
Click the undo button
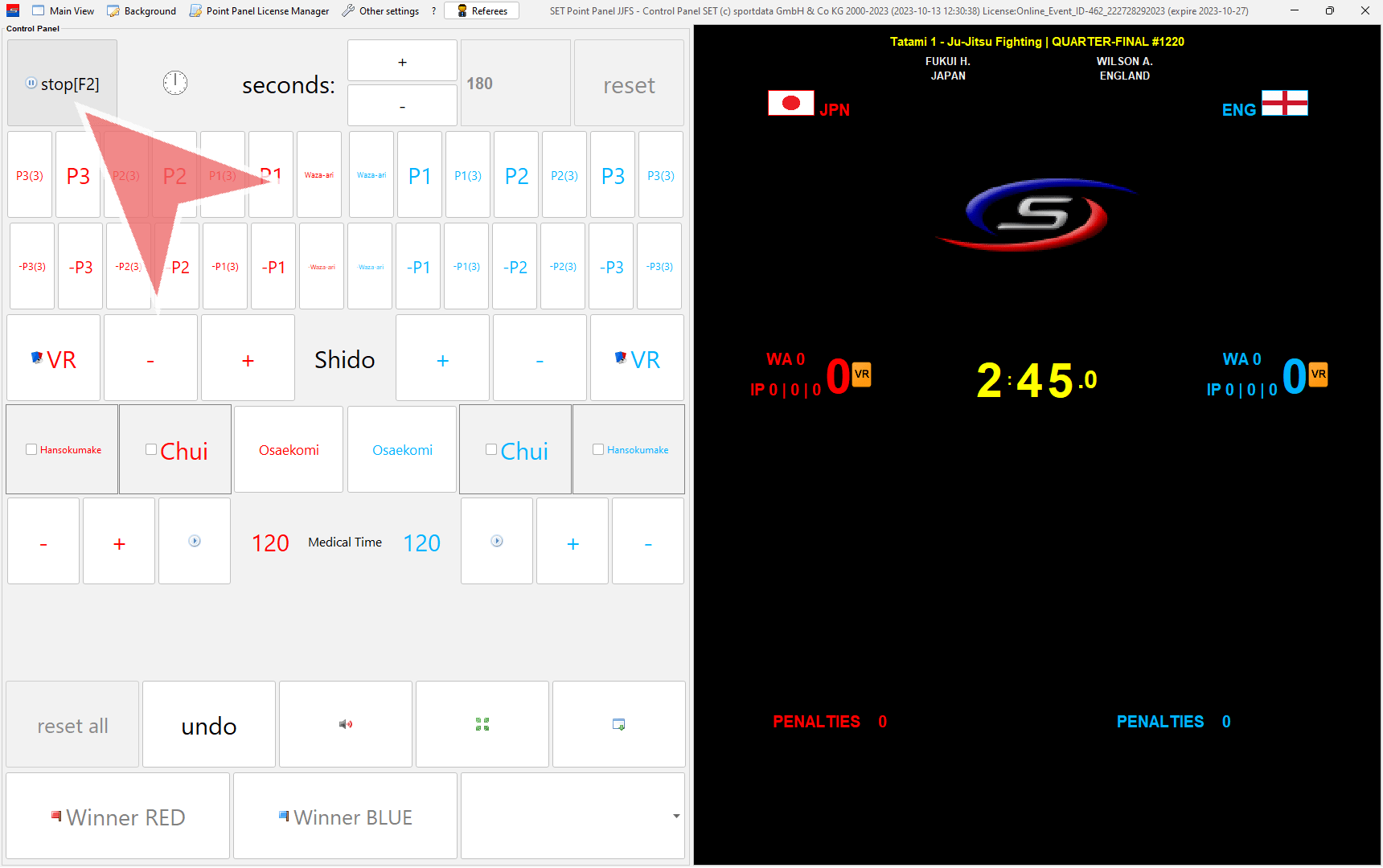click(209, 726)
